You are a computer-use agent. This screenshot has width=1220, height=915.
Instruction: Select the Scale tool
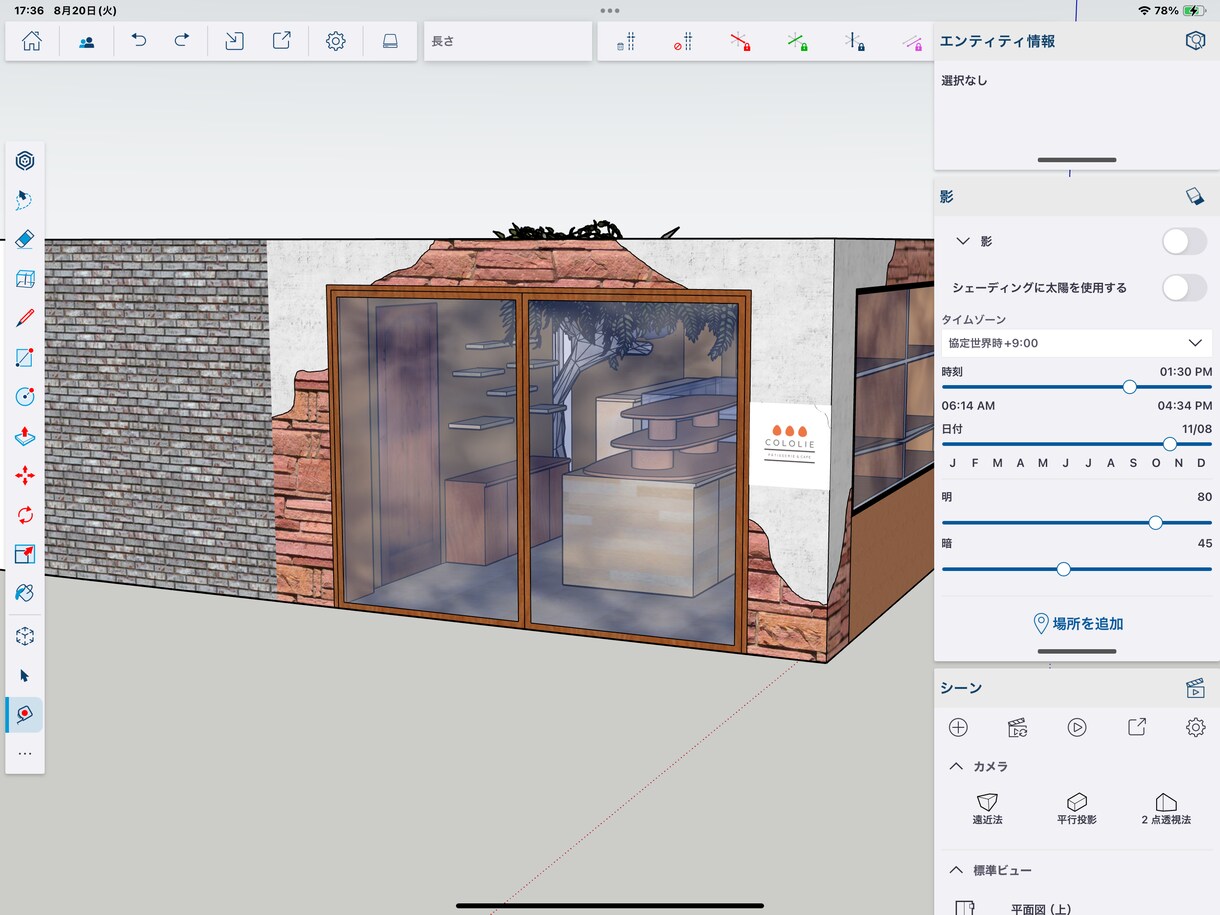pyautogui.click(x=25, y=554)
